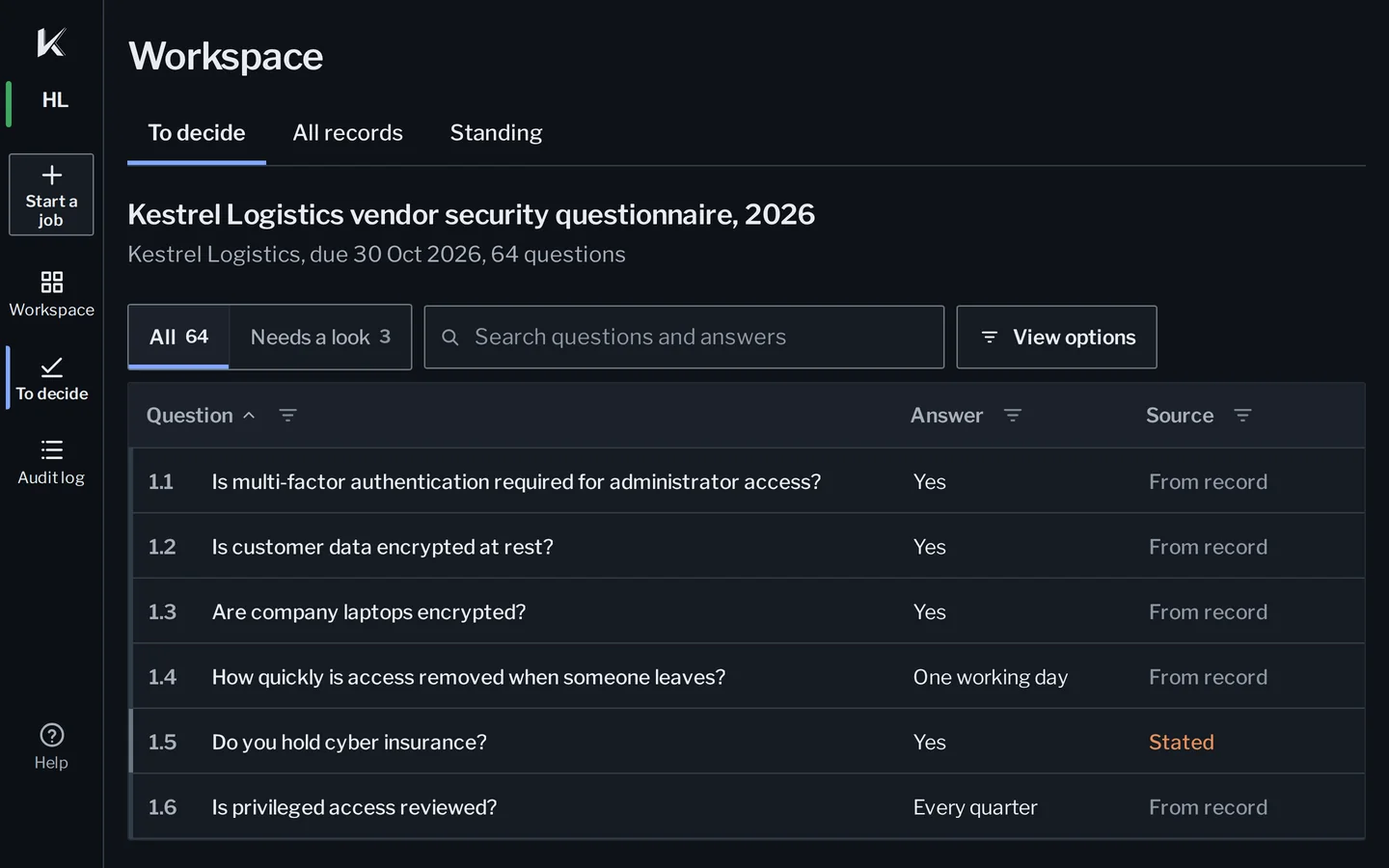Switch to the All records tab
Viewport: 1389px width, 868px height.
click(x=347, y=133)
